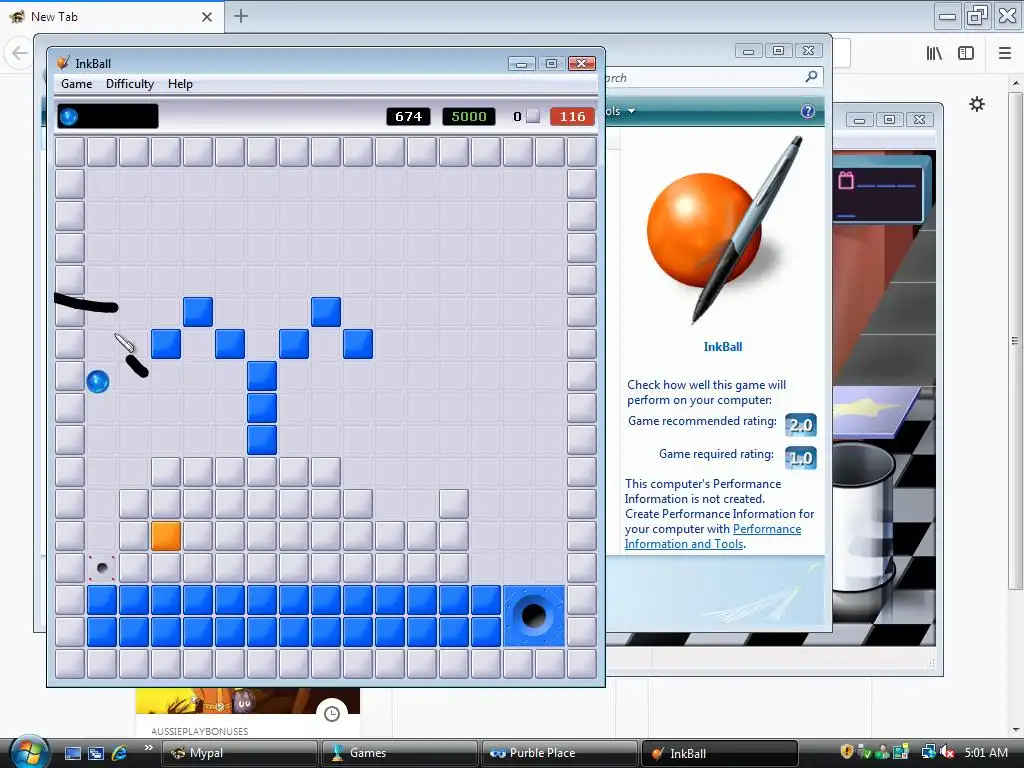1024x768 pixels.
Task: Open the browser library icon
Action: tap(934, 53)
